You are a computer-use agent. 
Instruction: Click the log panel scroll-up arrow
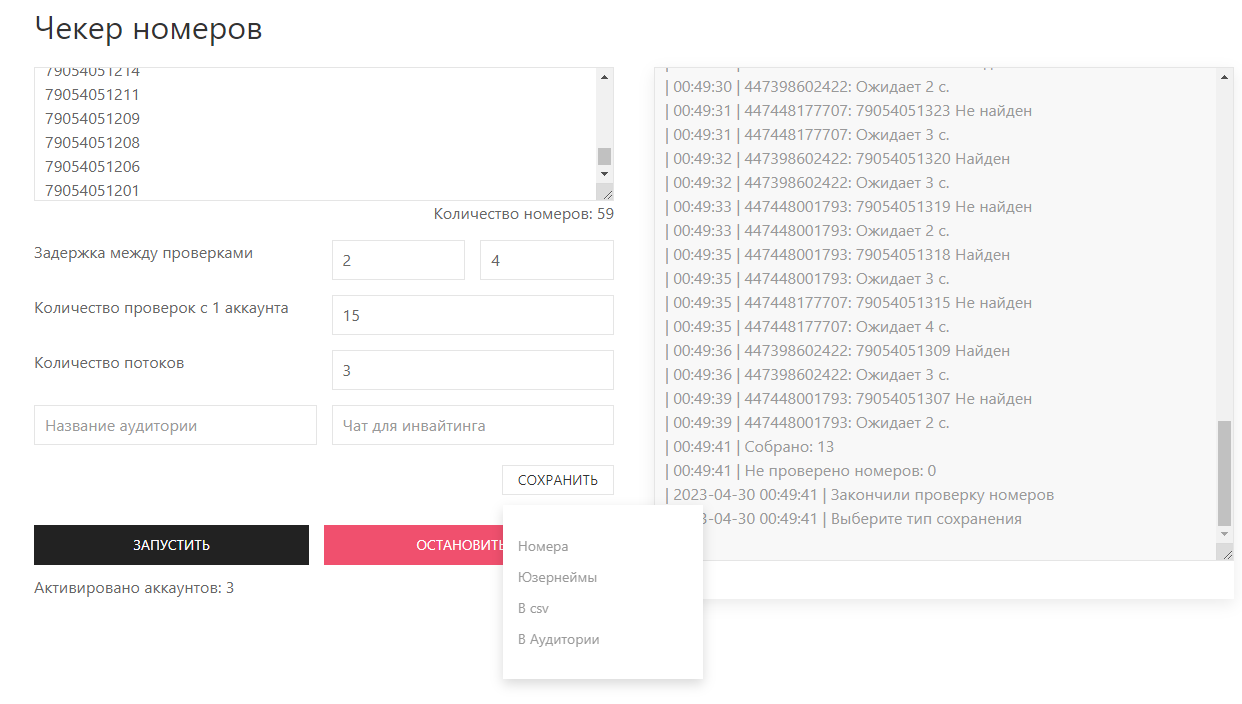click(x=1225, y=77)
